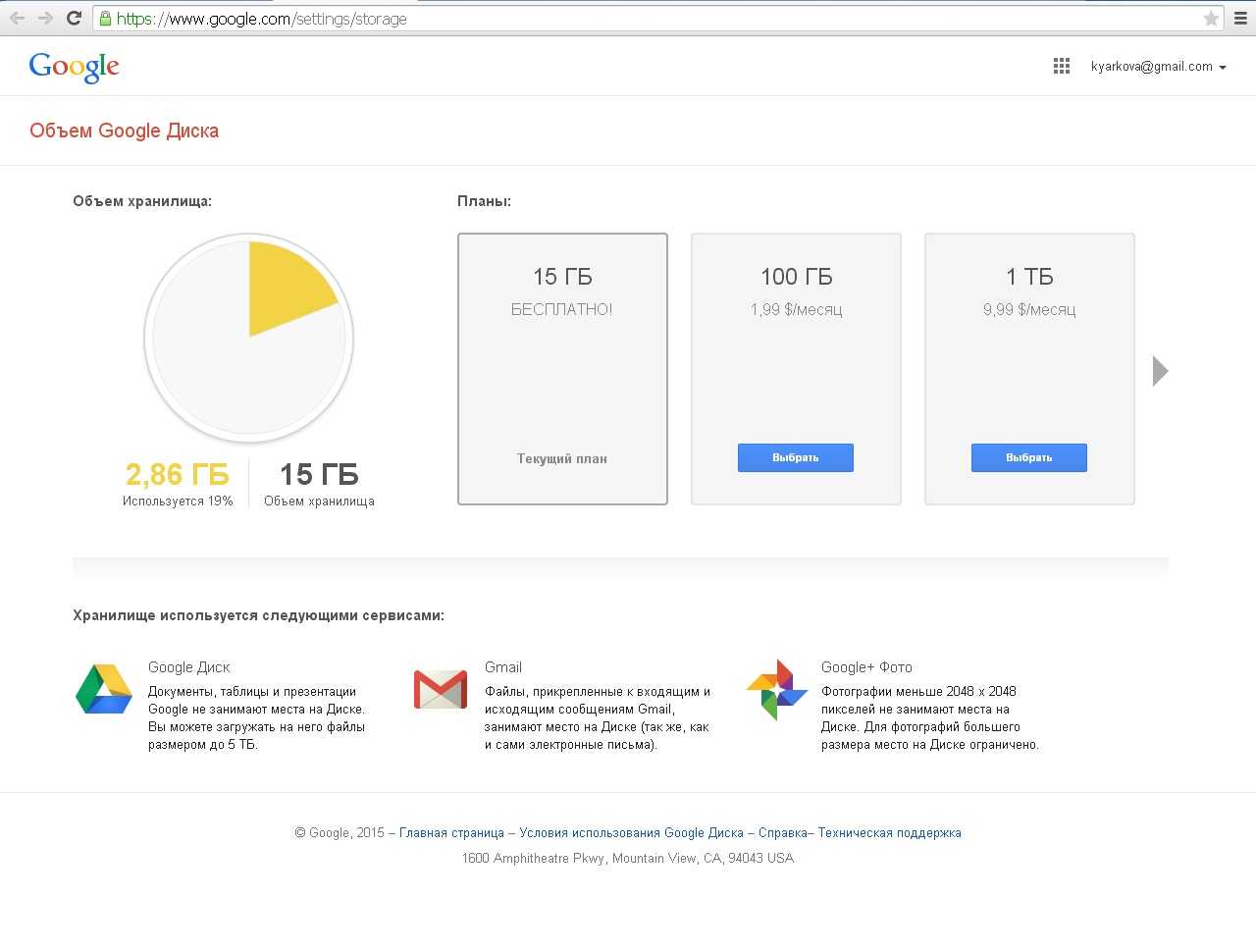Open the Chrome menu icon
Viewport: 1256px width, 952px height.
pyautogui.click(x=1240, y=19)
